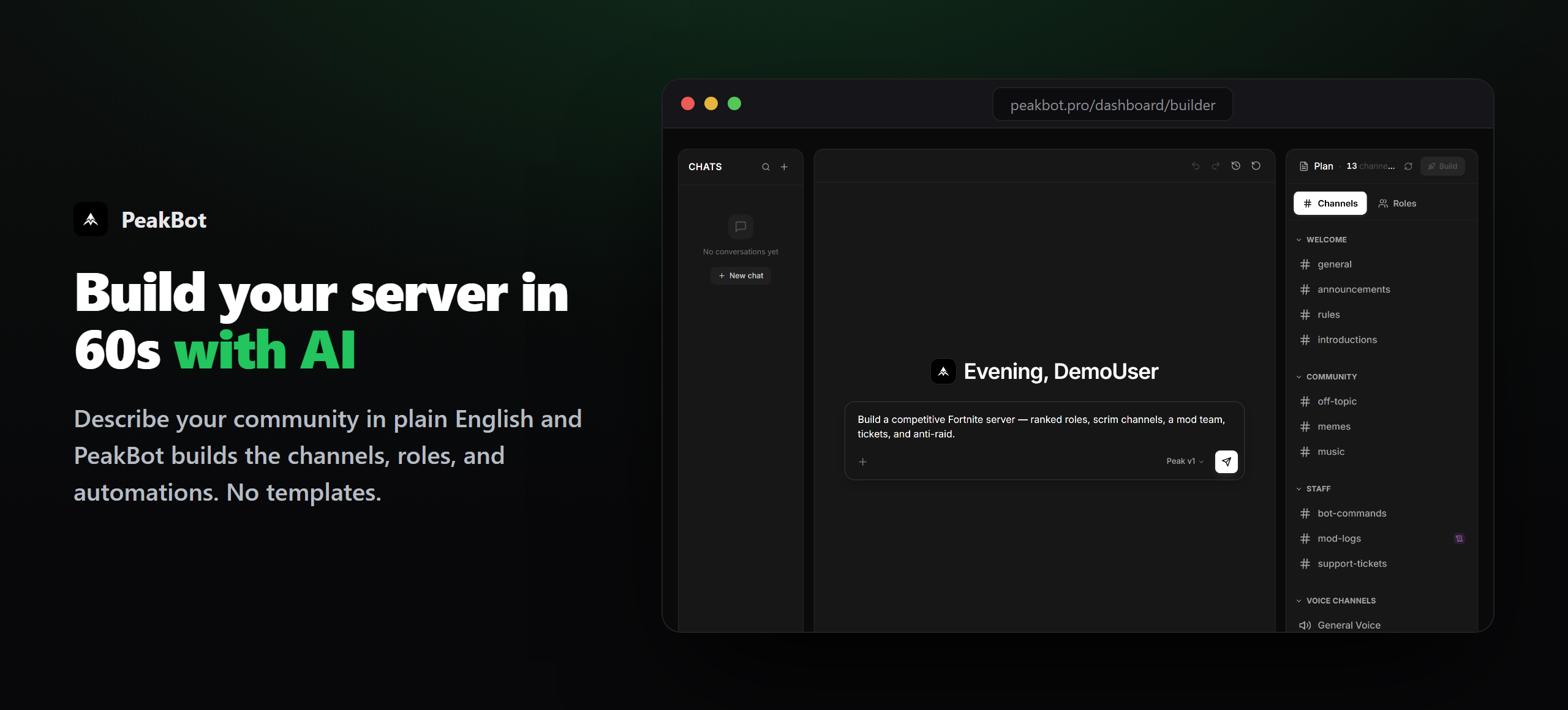Click the undo arrow icon
Viewport: 1568px width, 710px height.
(x=1196, y=166)
